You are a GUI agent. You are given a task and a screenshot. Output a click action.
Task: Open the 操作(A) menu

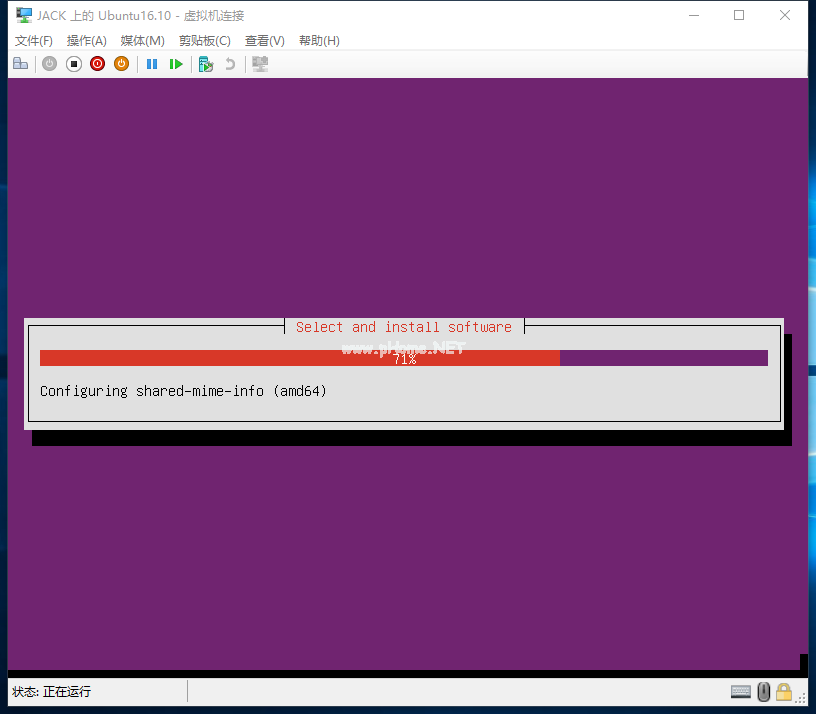click(86, 41)
